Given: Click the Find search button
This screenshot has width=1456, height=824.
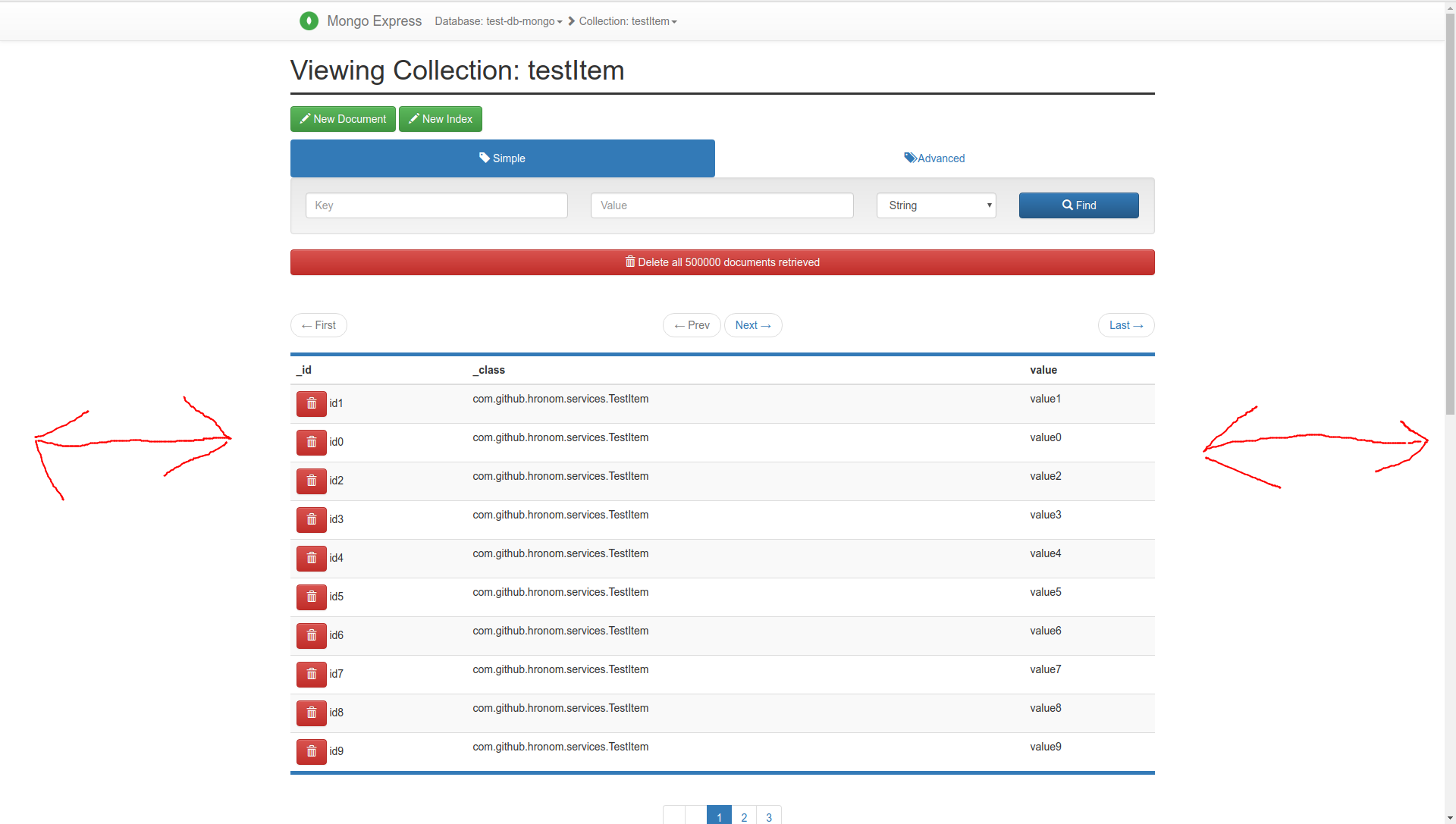Looking at the screenshot, I should [x=1078, y=205].
